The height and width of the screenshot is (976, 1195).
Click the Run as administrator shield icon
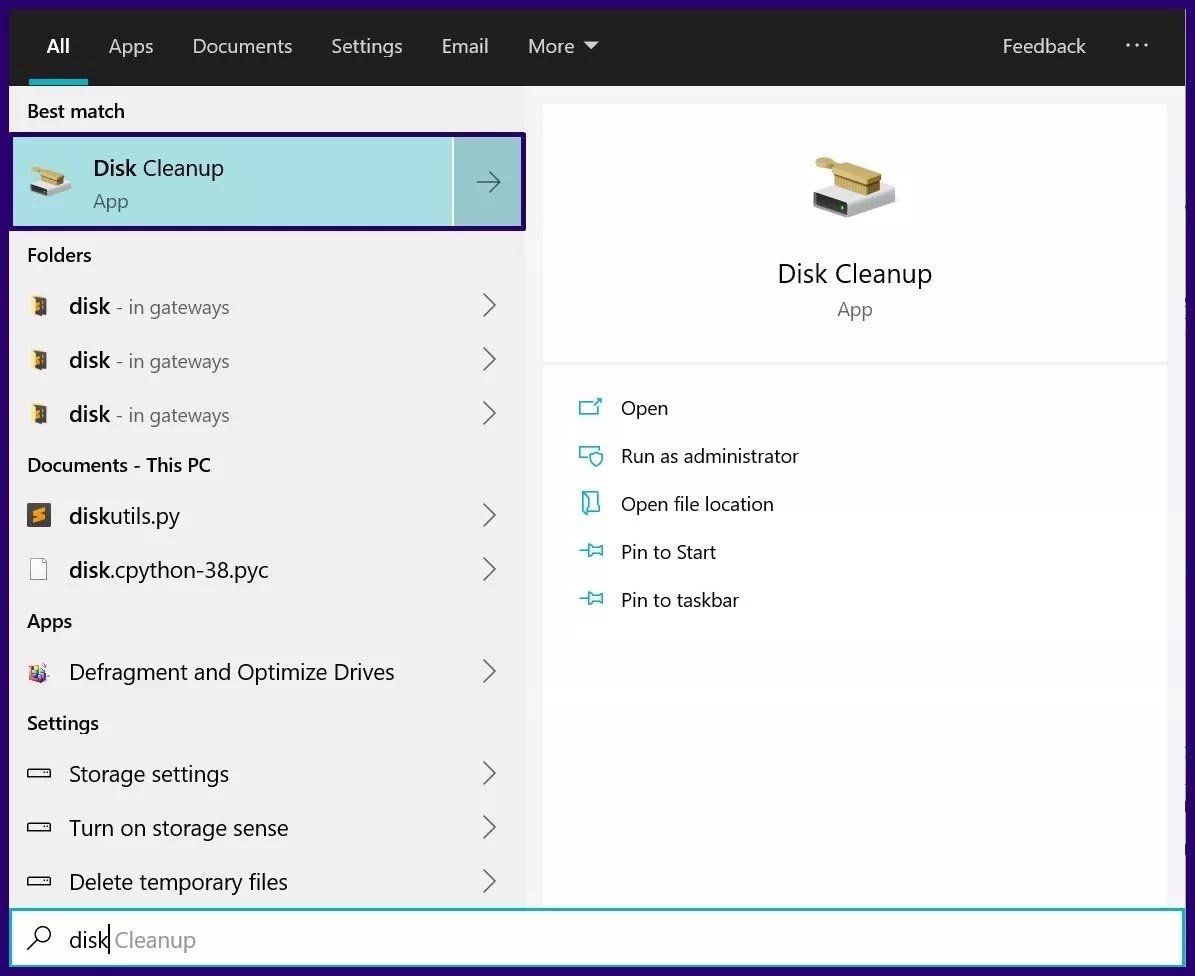pyautogui.click(x=591, y=456)
